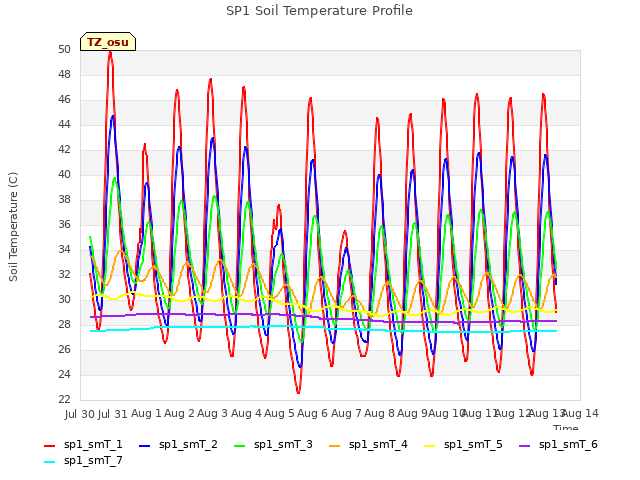
Task: Click the 26 y-axis tick label
Action: [64, 349]
